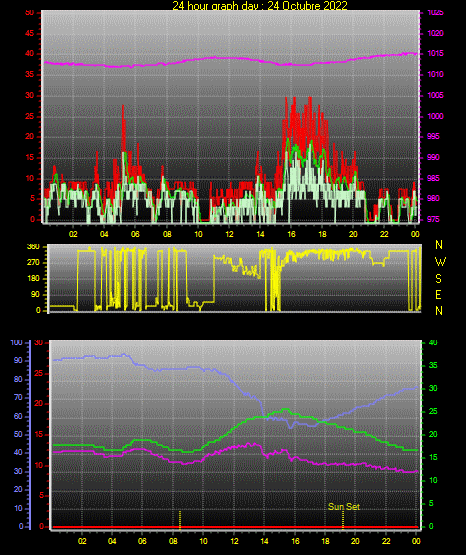Screen dimensions: 466x555
Task: Click the pink "980" pressure axis value
Action: (433, 198)
